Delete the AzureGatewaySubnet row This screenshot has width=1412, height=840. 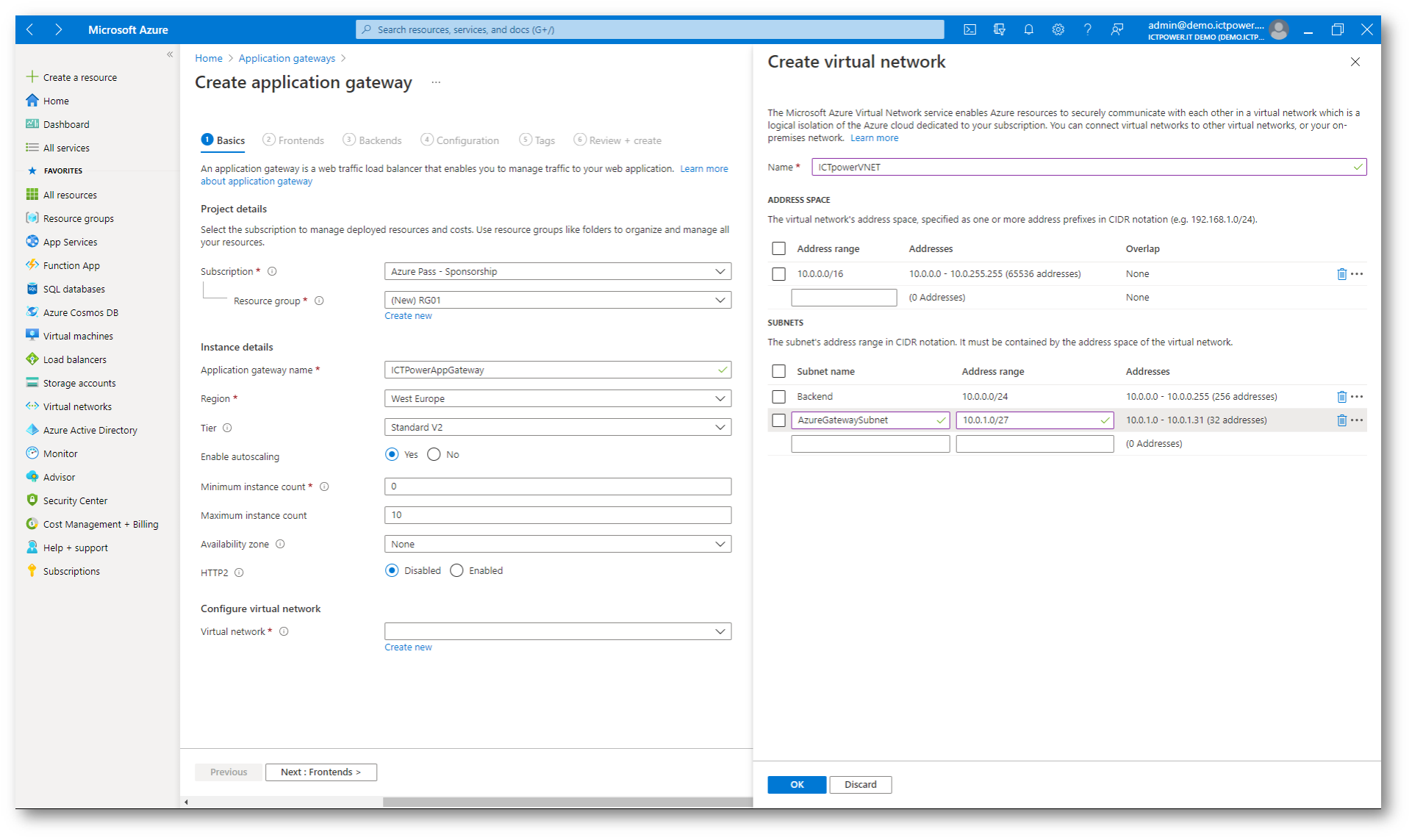(1341, 420)
